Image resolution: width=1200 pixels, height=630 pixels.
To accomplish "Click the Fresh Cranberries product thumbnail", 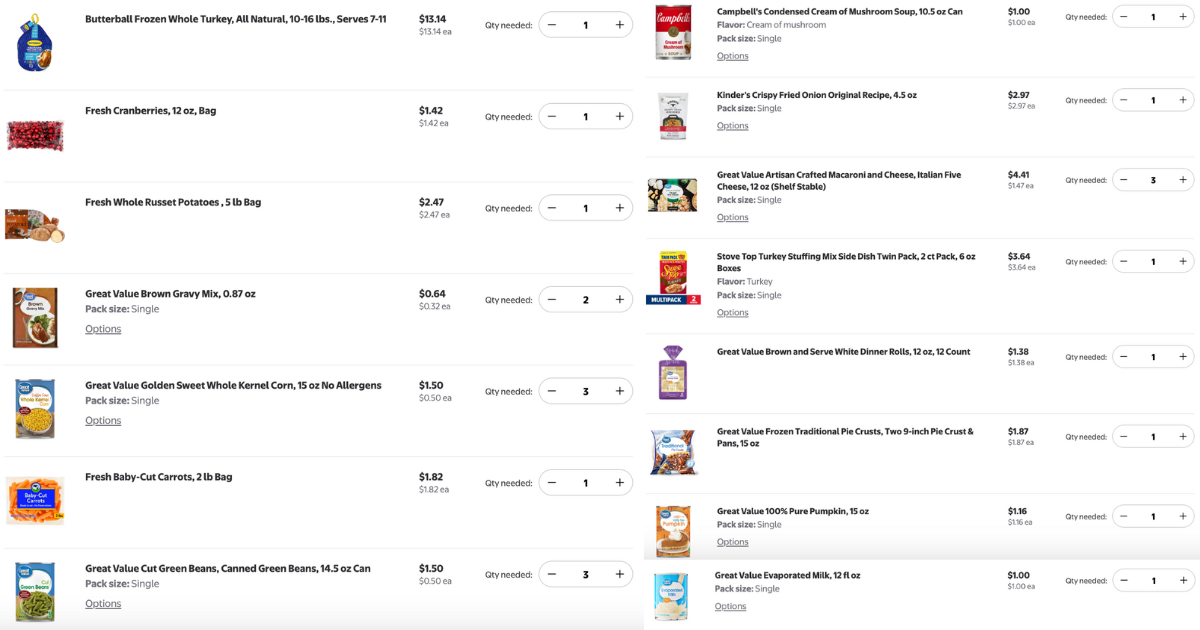I will 35,134.
